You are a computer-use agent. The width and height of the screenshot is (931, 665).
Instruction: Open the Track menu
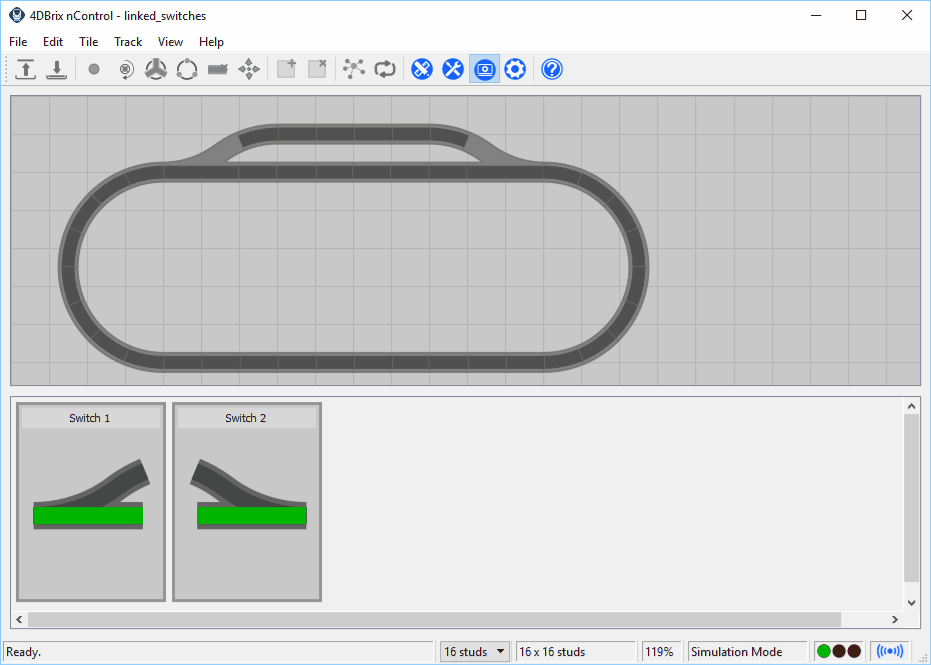128,42
